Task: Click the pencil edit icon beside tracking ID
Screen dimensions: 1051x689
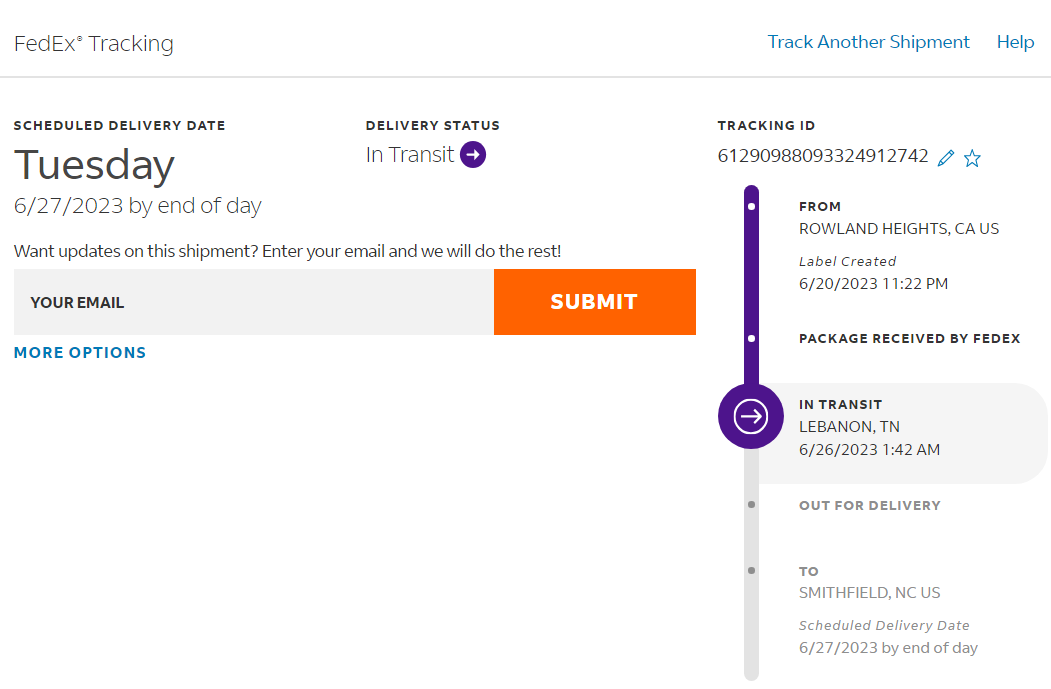Action: pos(946,158)
